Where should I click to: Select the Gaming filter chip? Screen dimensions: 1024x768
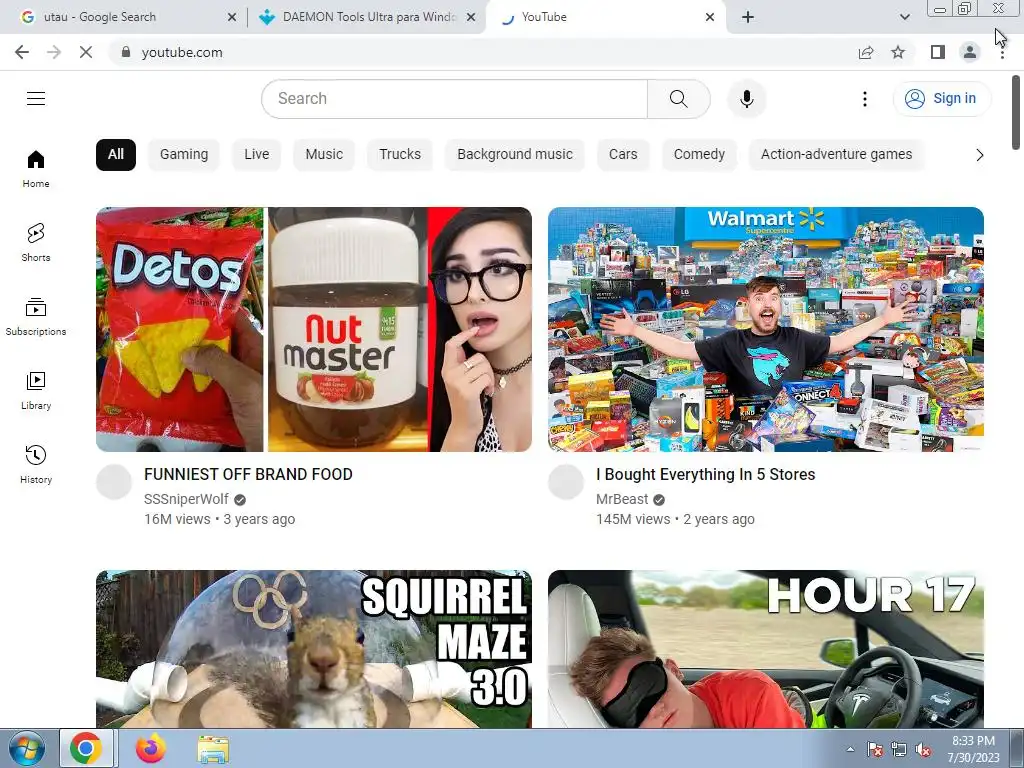point(184,155)
